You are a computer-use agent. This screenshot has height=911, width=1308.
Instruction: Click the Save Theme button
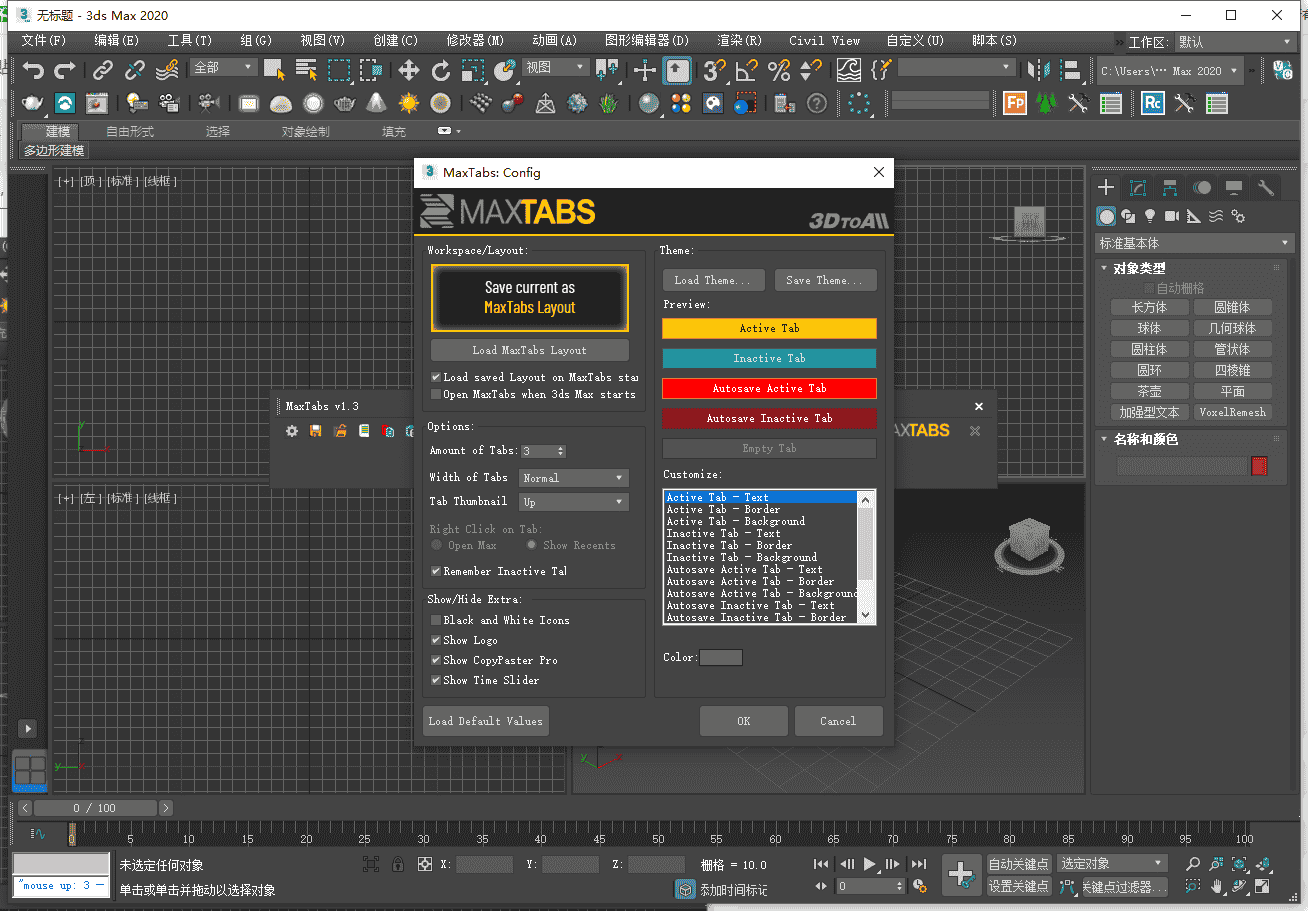tap(826, 280)
